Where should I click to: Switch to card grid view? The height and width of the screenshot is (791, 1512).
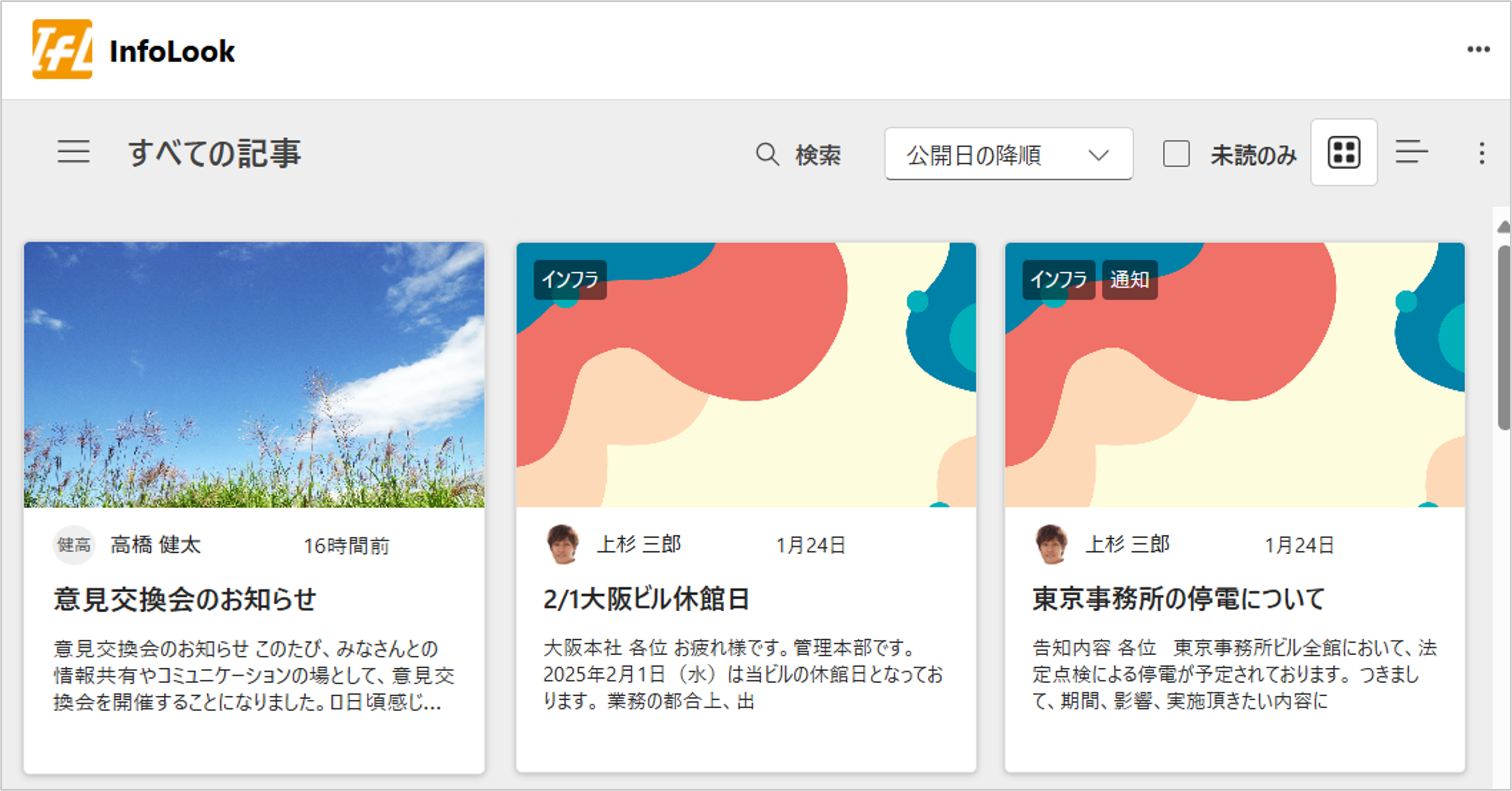tap(1343, 153)
